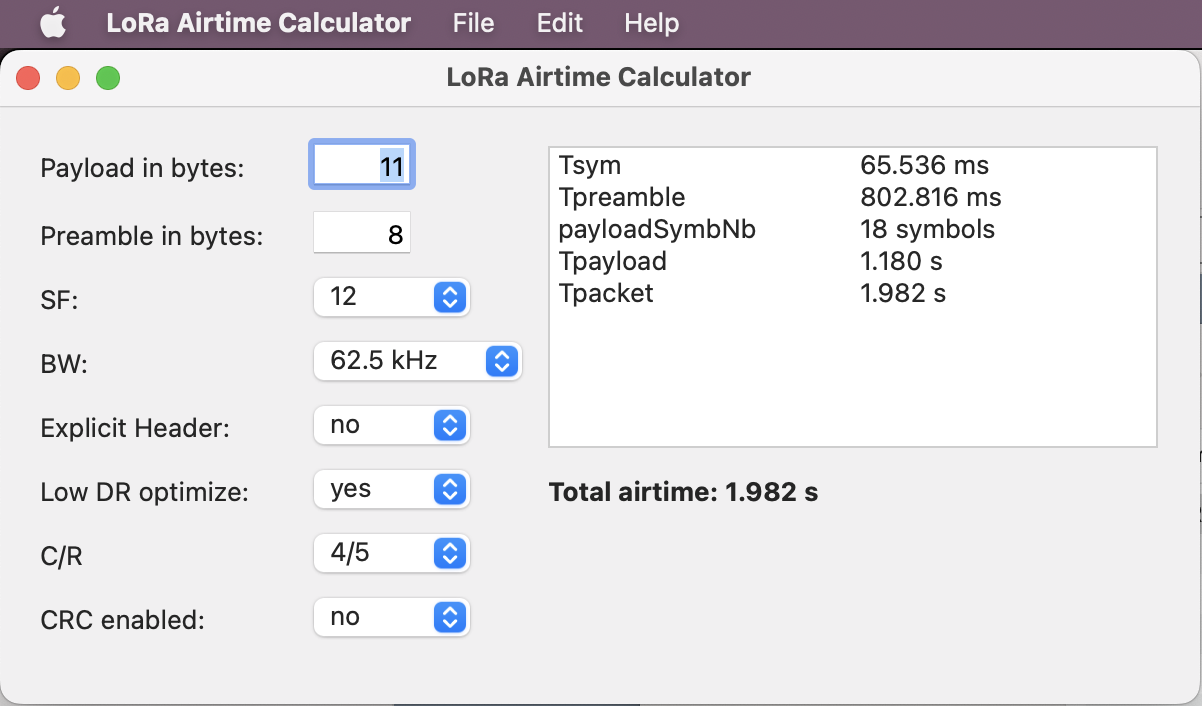Open the Low DR optimize dropdown
The image size is (1202, 706).
tap(391, 489)
